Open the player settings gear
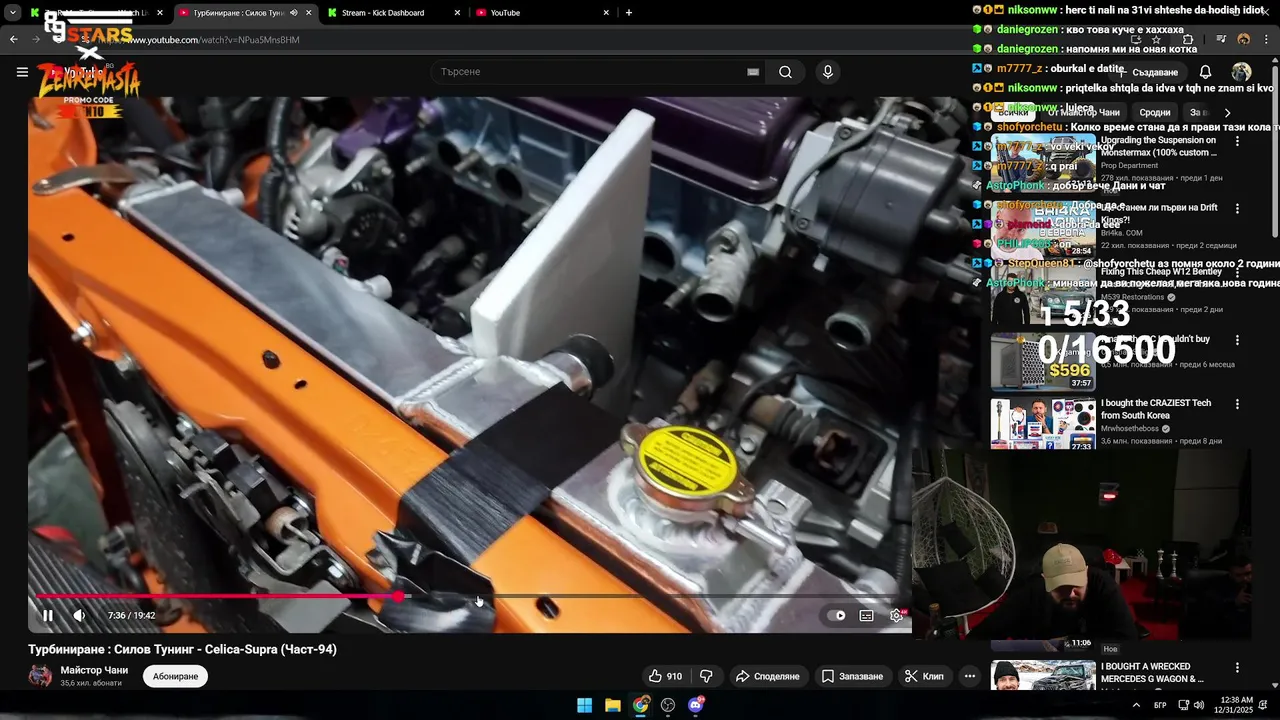The image size is (1280, 720). point(896,615)
